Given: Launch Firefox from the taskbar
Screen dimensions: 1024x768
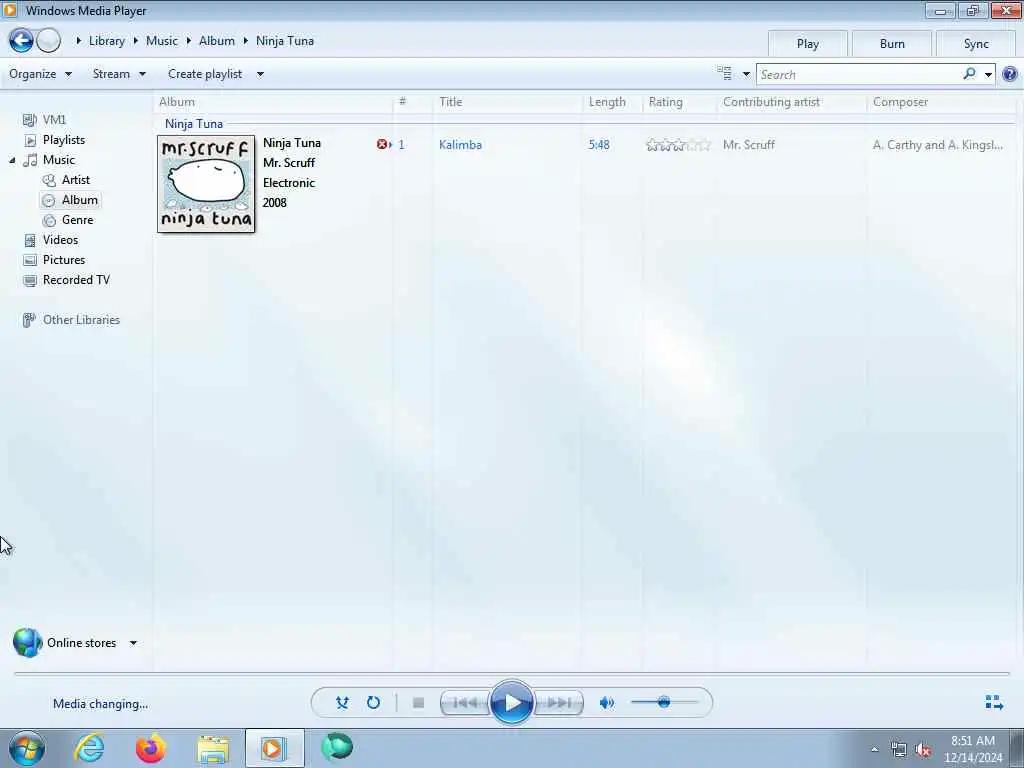Looking at the screenshot, I should 150,748.
